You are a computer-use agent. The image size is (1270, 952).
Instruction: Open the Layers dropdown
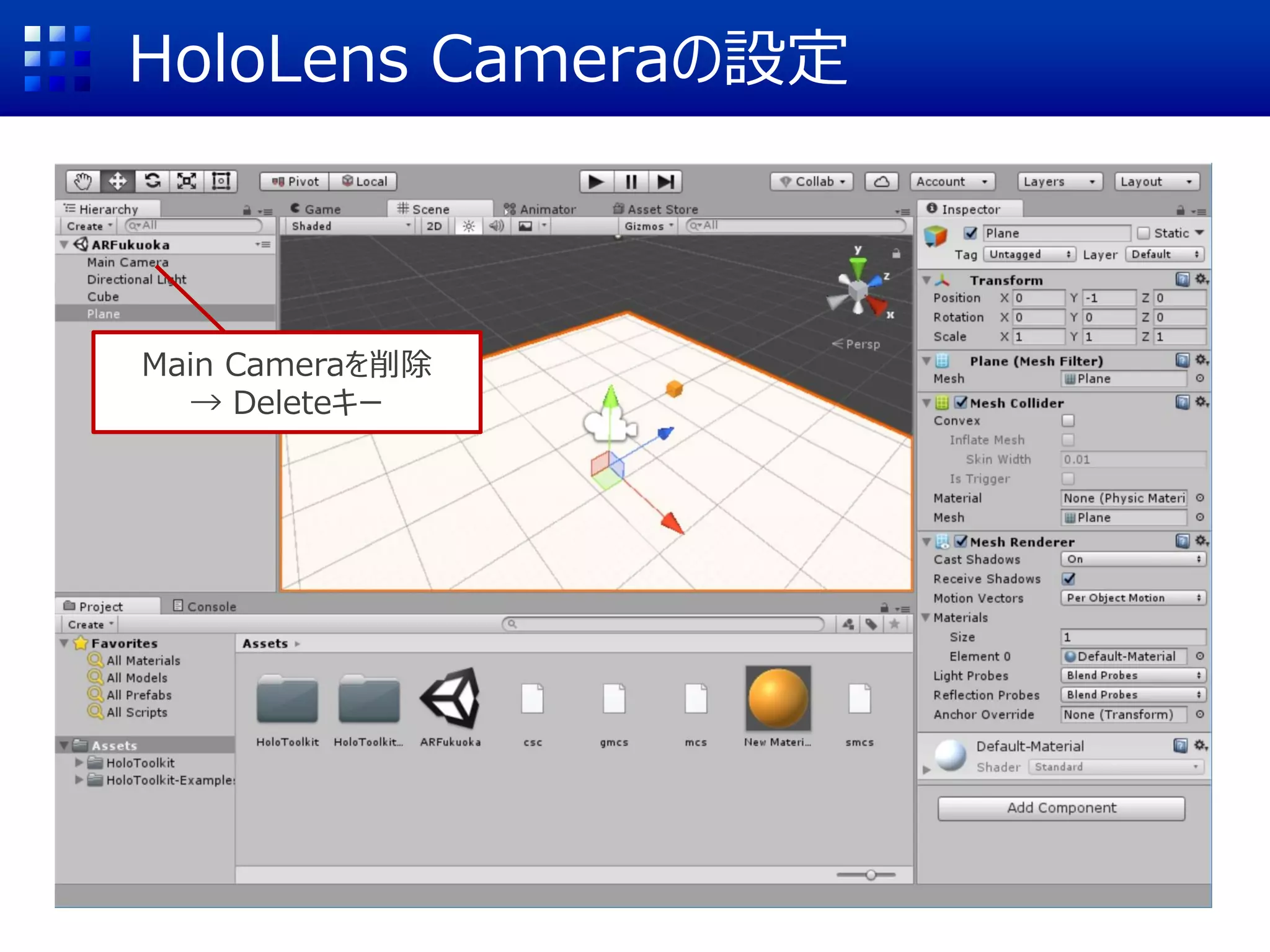click(x=1060, y=182)
